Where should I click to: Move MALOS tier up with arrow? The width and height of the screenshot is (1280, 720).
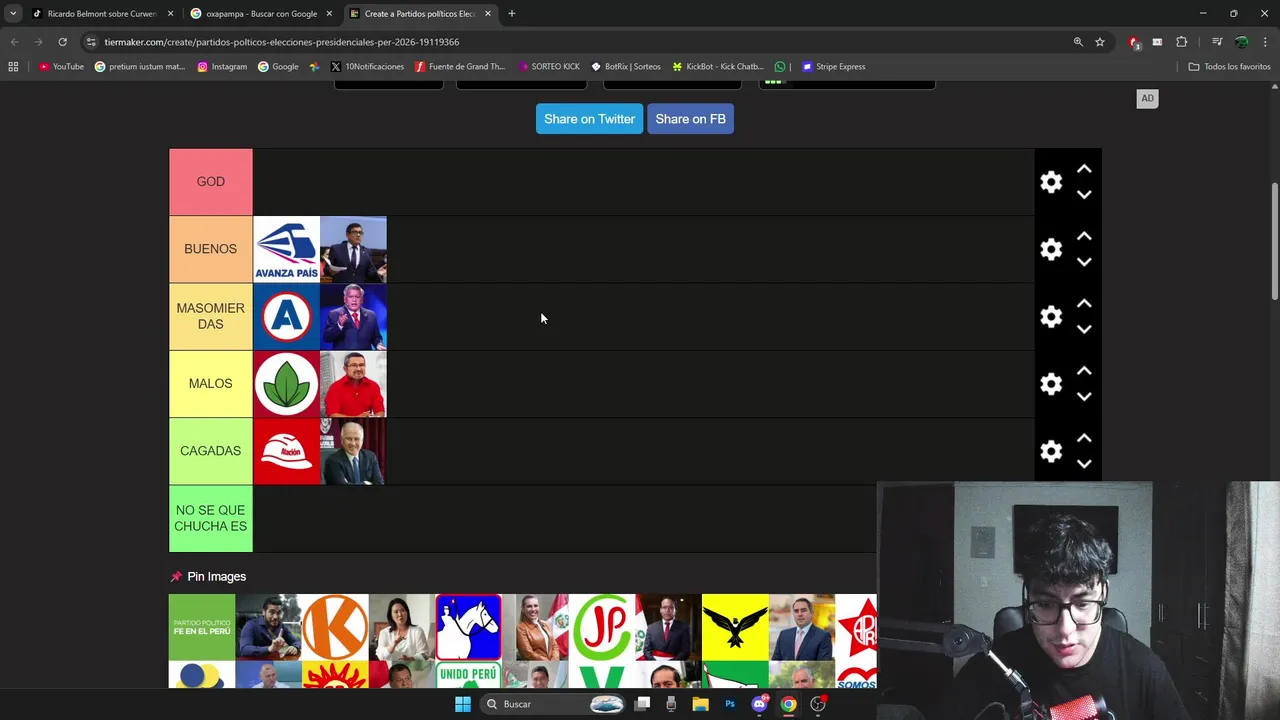pos(1084,371)
